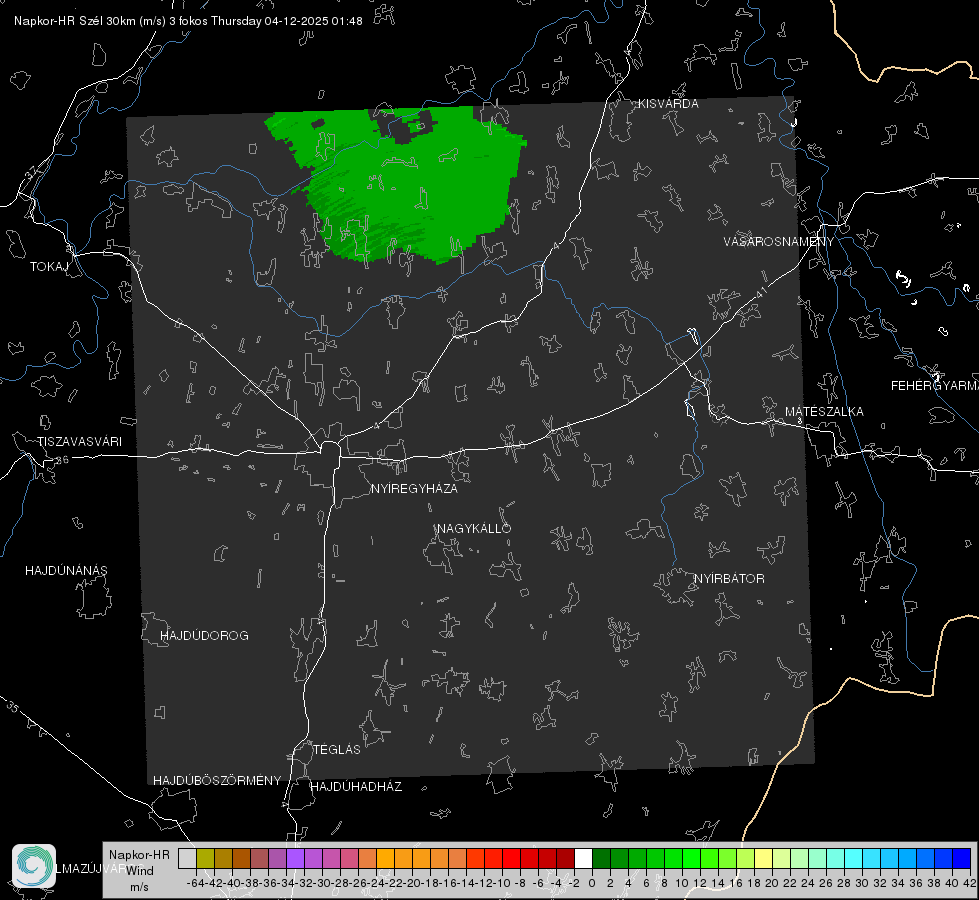The height and width of the screenshot is (900, 979).
Task: Click the '0' value in the legend scale
Action: [592, 883]
